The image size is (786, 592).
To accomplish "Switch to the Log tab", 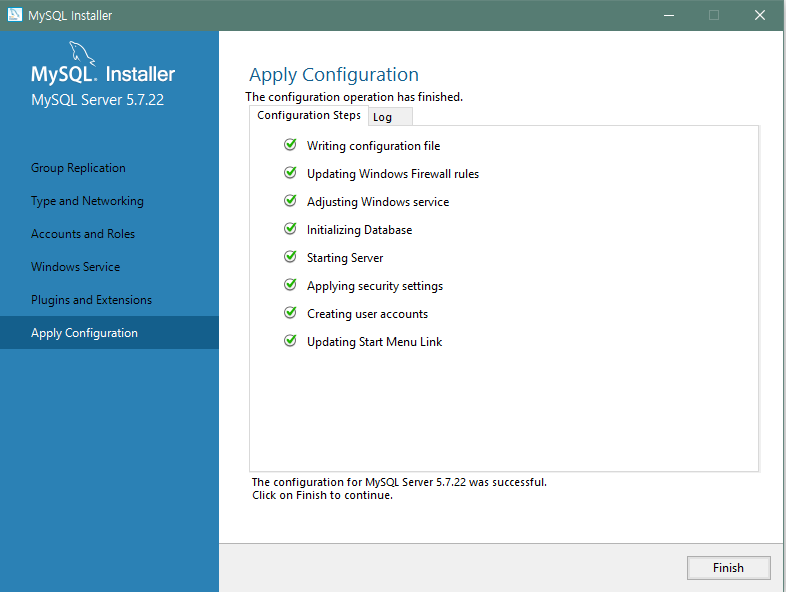I will [x=390, y=117].
